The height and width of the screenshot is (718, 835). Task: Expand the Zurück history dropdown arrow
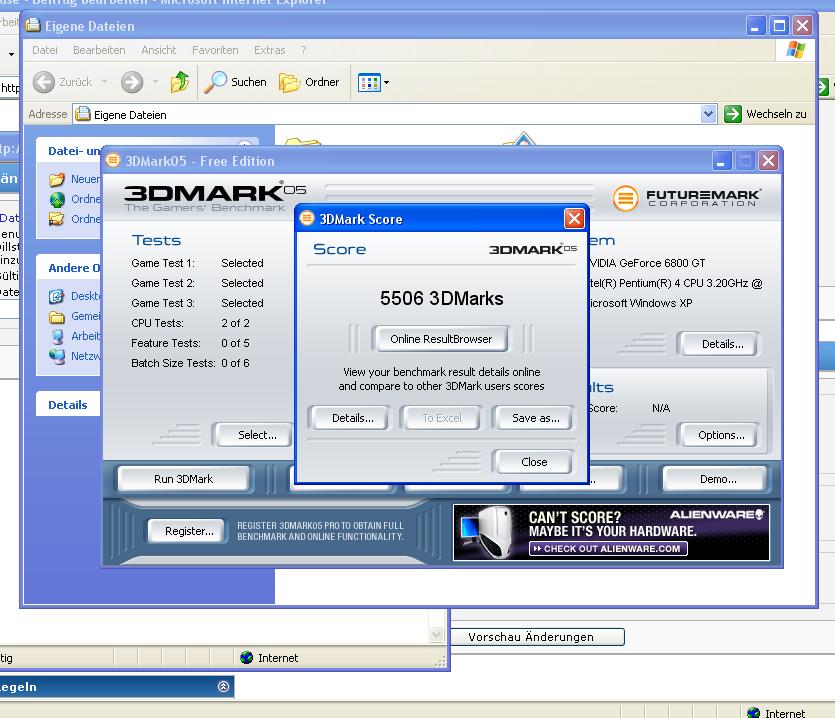pyautogui.click(x=104, y=82)
